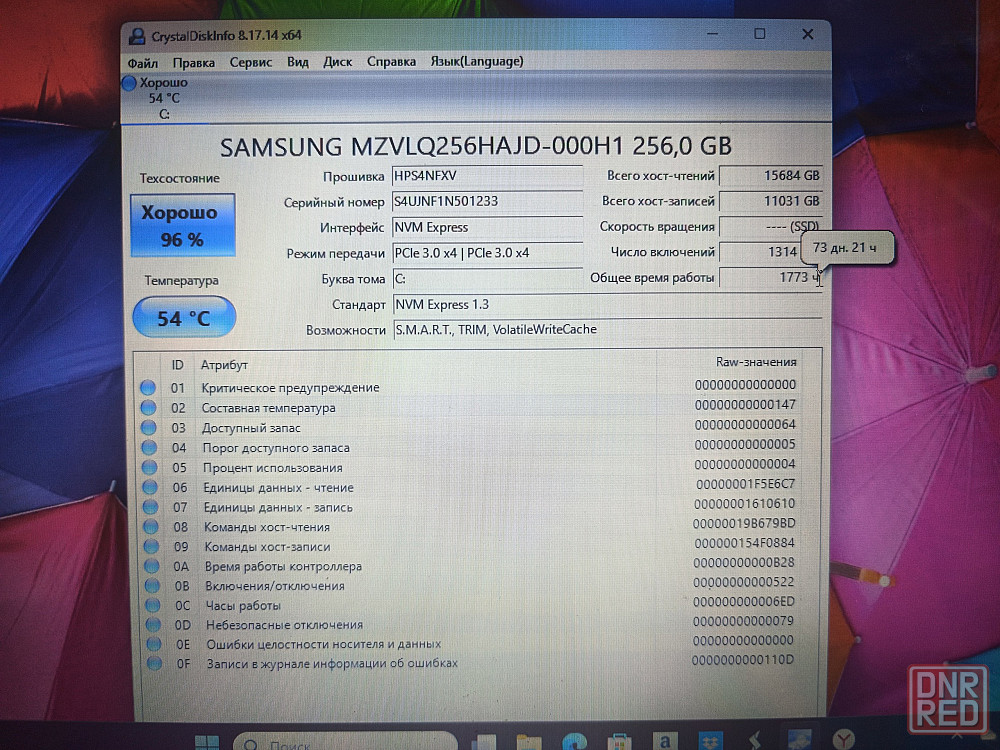
Task: Click the status circle for Единицы данных - чтение
Action: pos(150,487)
